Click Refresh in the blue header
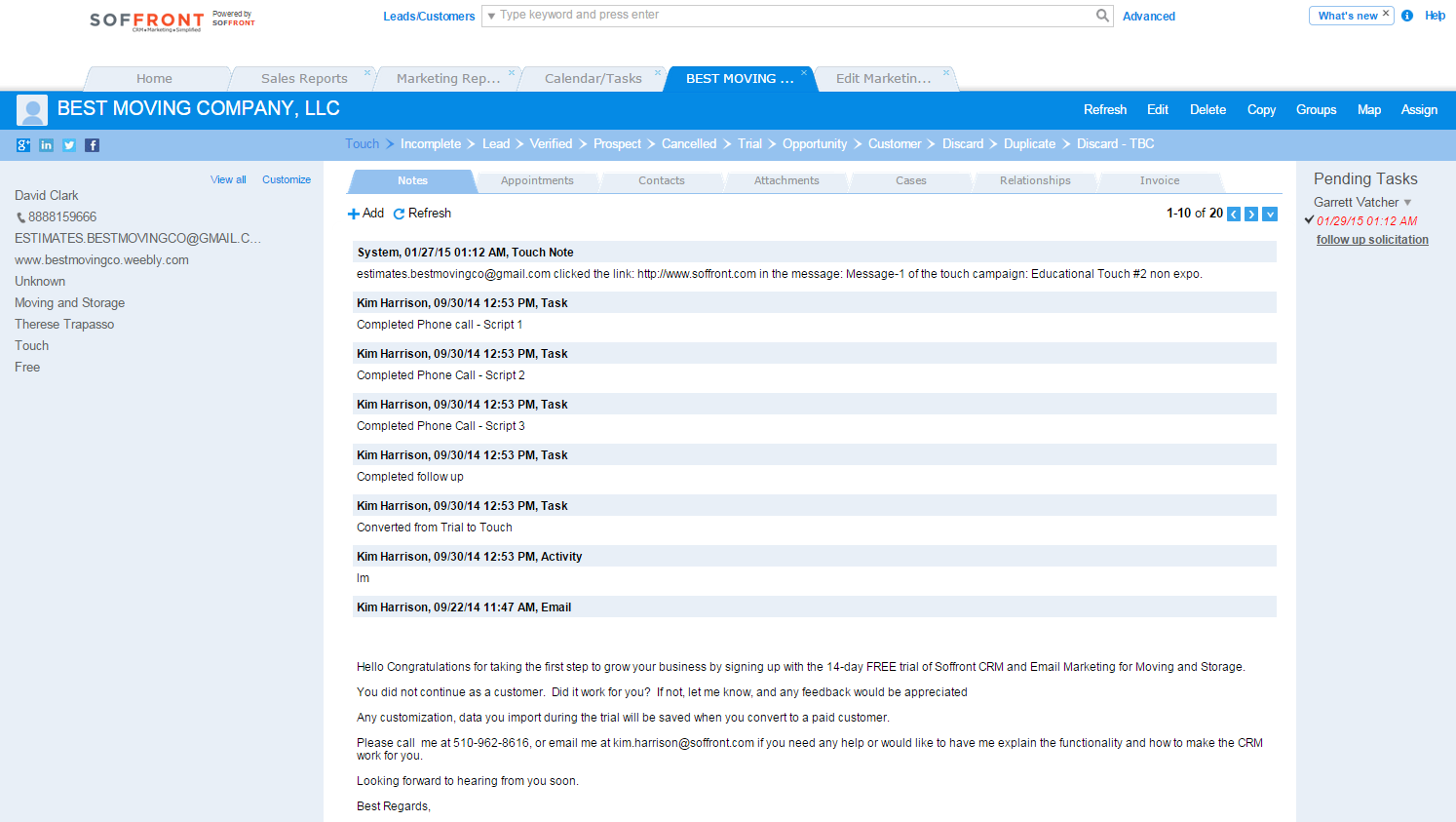The width and height of the screenshot is (1456, 822). pyautogui.click(x=1105, y=110)
